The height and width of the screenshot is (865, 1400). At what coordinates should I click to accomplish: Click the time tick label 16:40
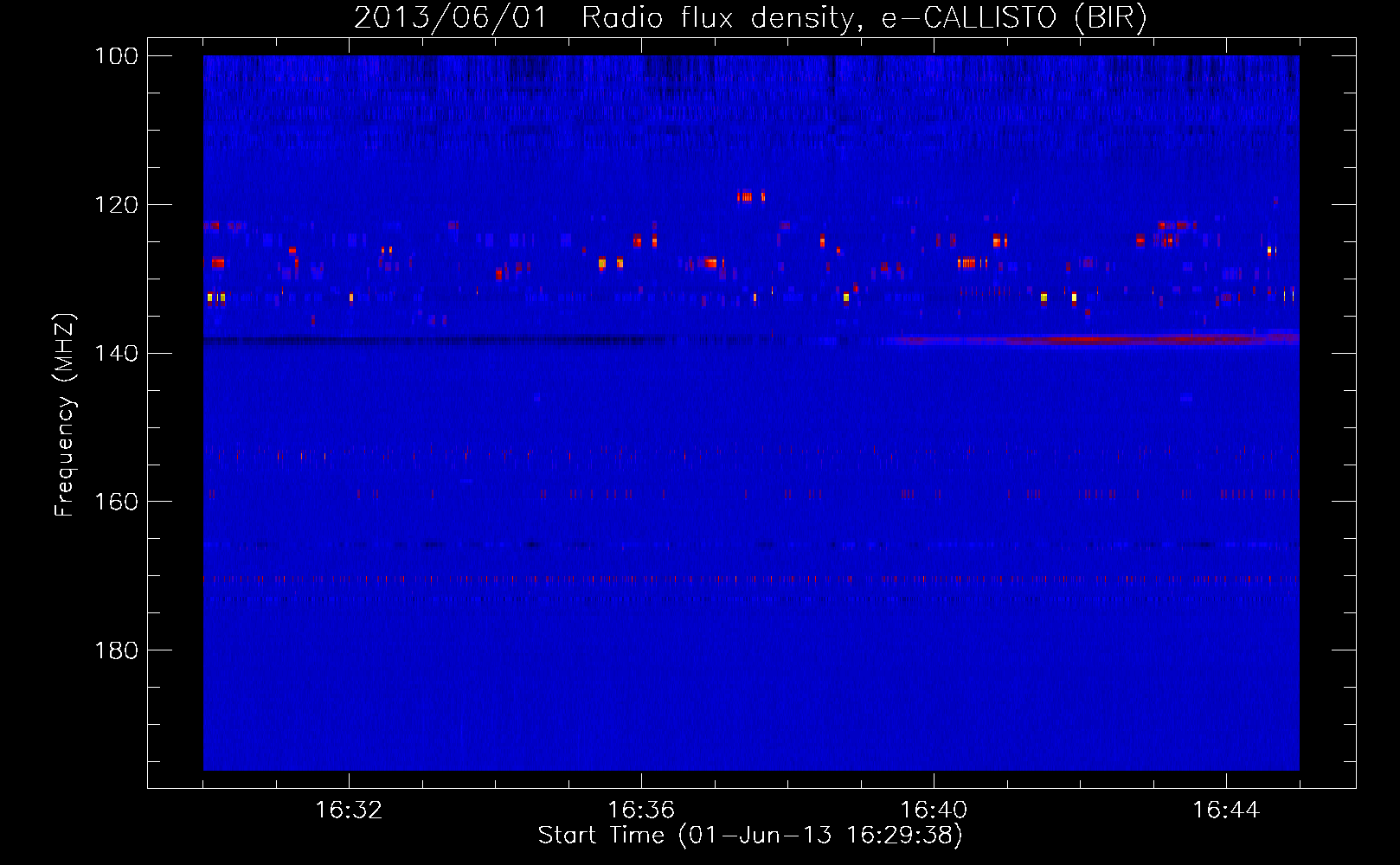point(934,811)
